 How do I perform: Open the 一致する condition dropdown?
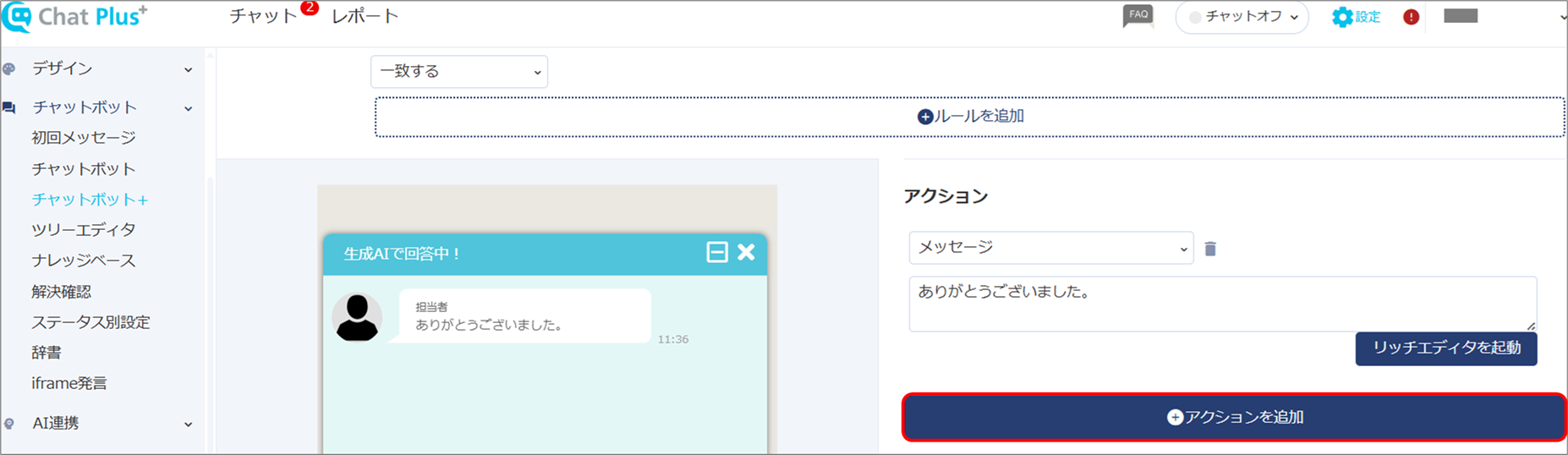[x=459, y=72]
